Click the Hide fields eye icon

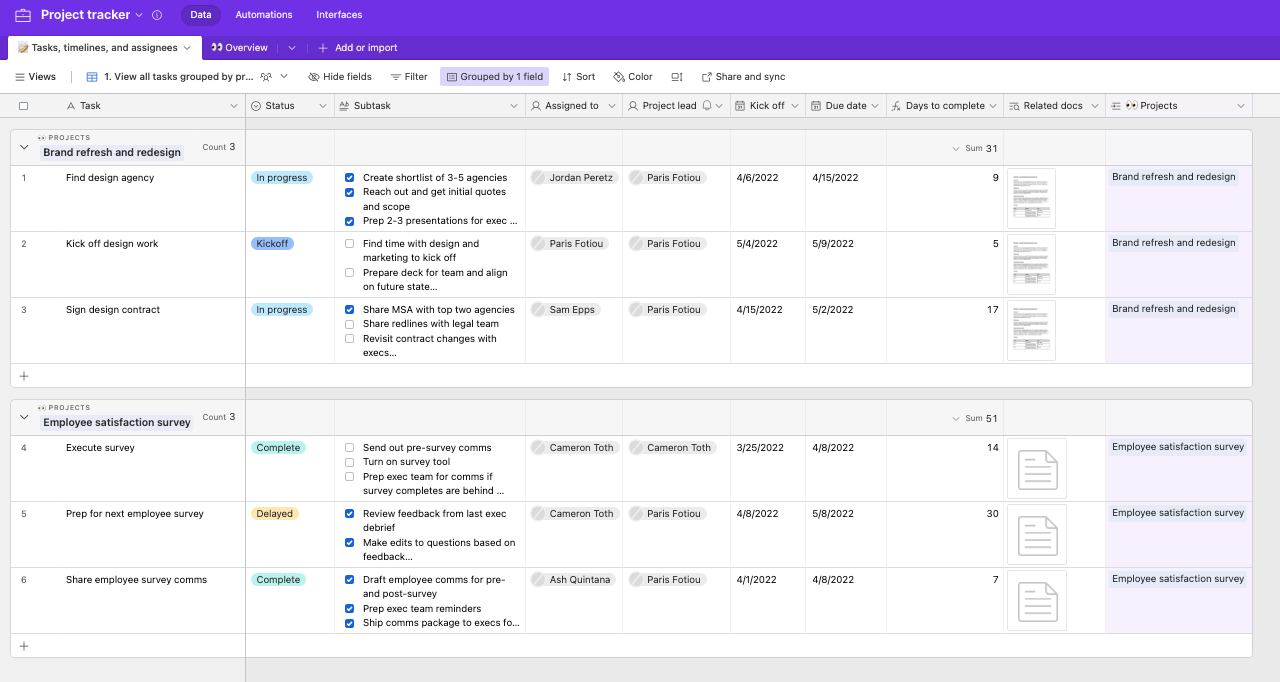(314, 77)
